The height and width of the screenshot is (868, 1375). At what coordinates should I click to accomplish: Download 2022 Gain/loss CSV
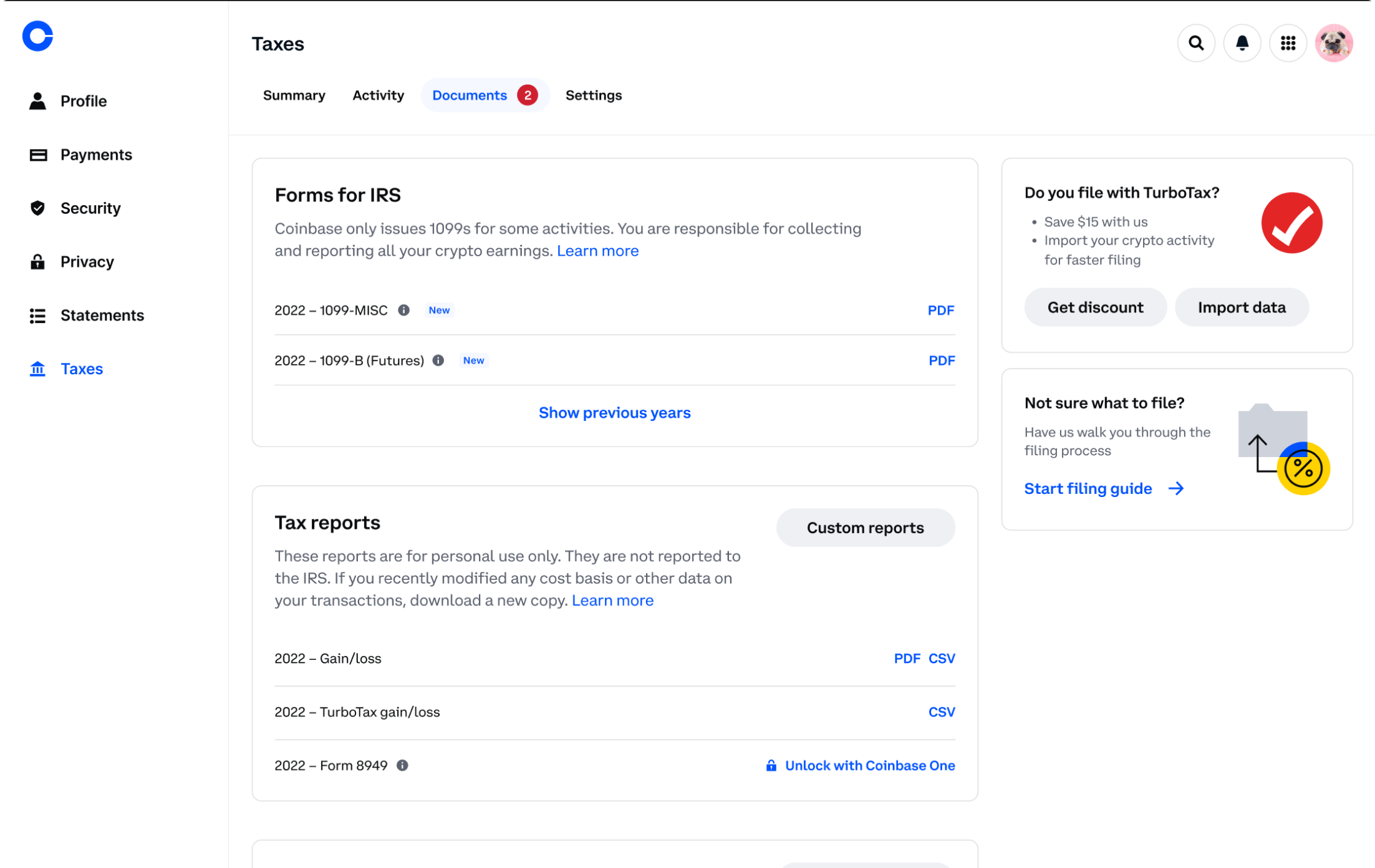(x=942, y=658)
